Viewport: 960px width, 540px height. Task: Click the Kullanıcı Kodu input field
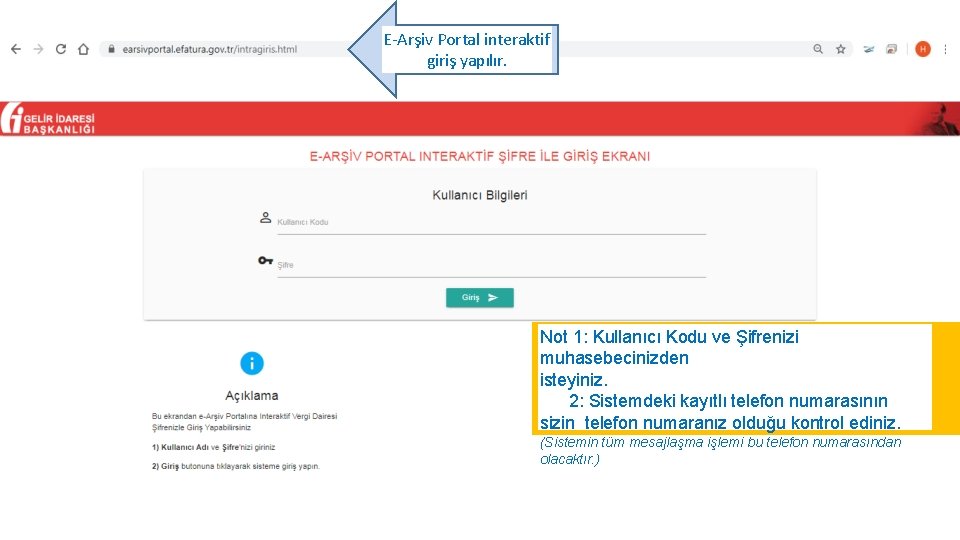coord(492,223)
